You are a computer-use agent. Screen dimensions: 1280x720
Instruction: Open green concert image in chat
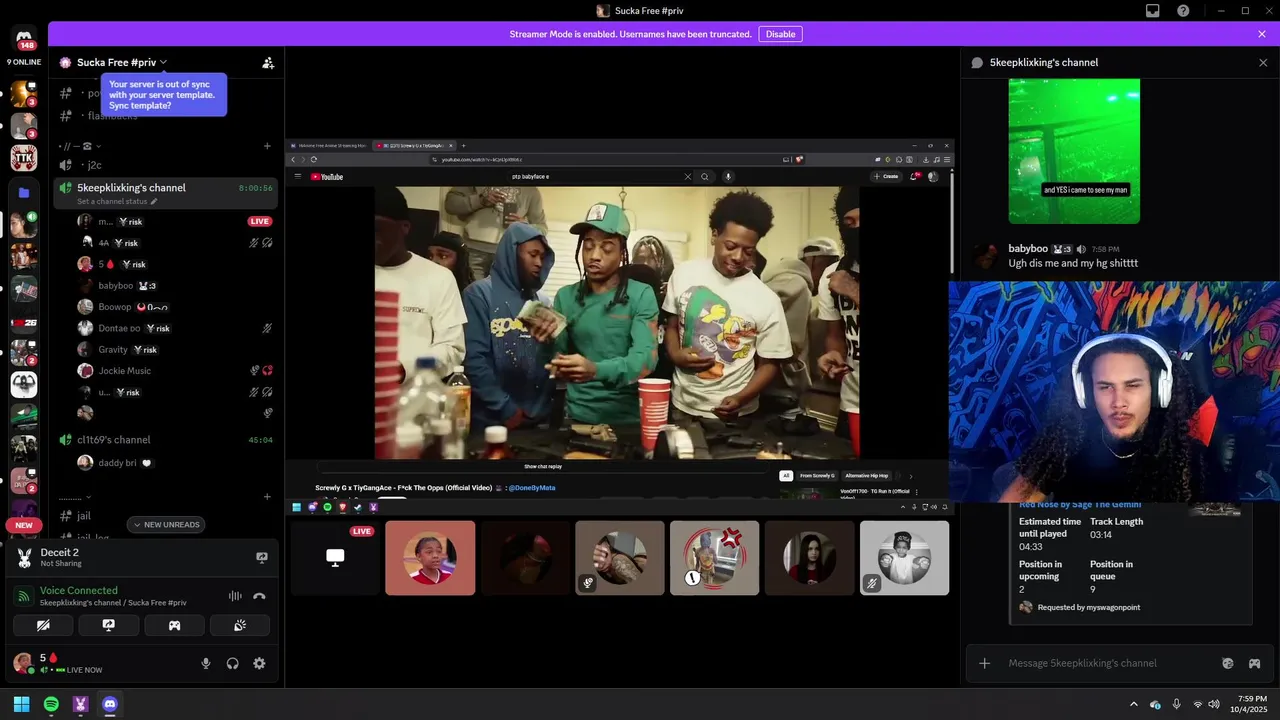1074,151
